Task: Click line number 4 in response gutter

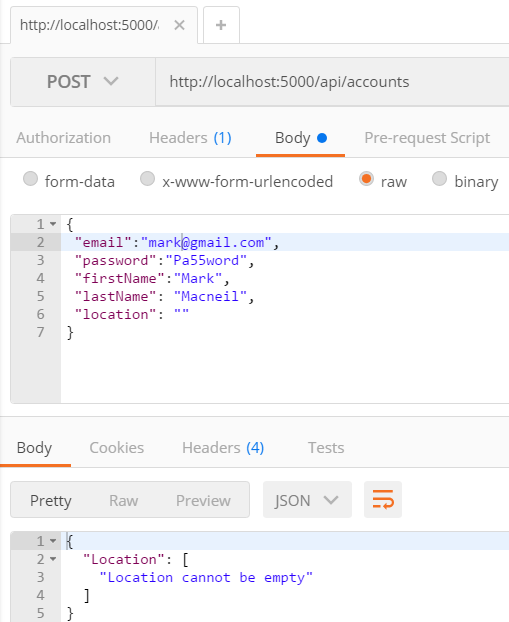Action: pyautogui.click(x=40, y=595)
